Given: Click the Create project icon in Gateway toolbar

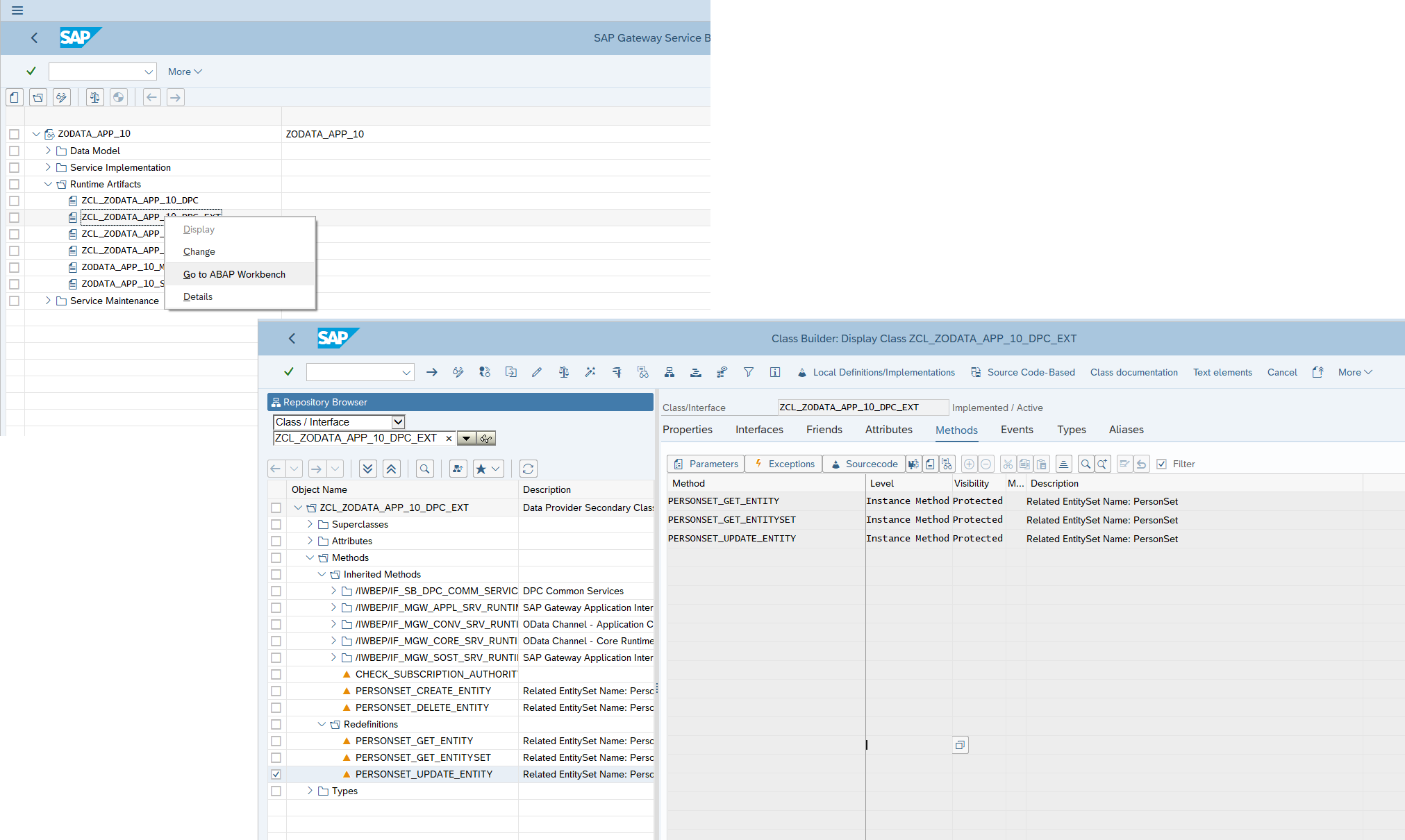Looking at the screenshot, I should [15, 97].
